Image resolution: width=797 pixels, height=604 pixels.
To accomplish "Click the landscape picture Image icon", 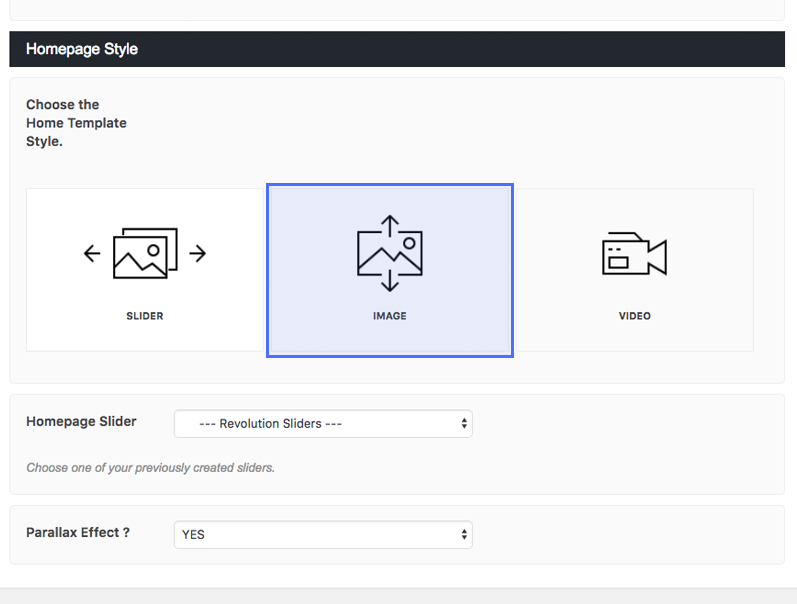I will point(389,254).
